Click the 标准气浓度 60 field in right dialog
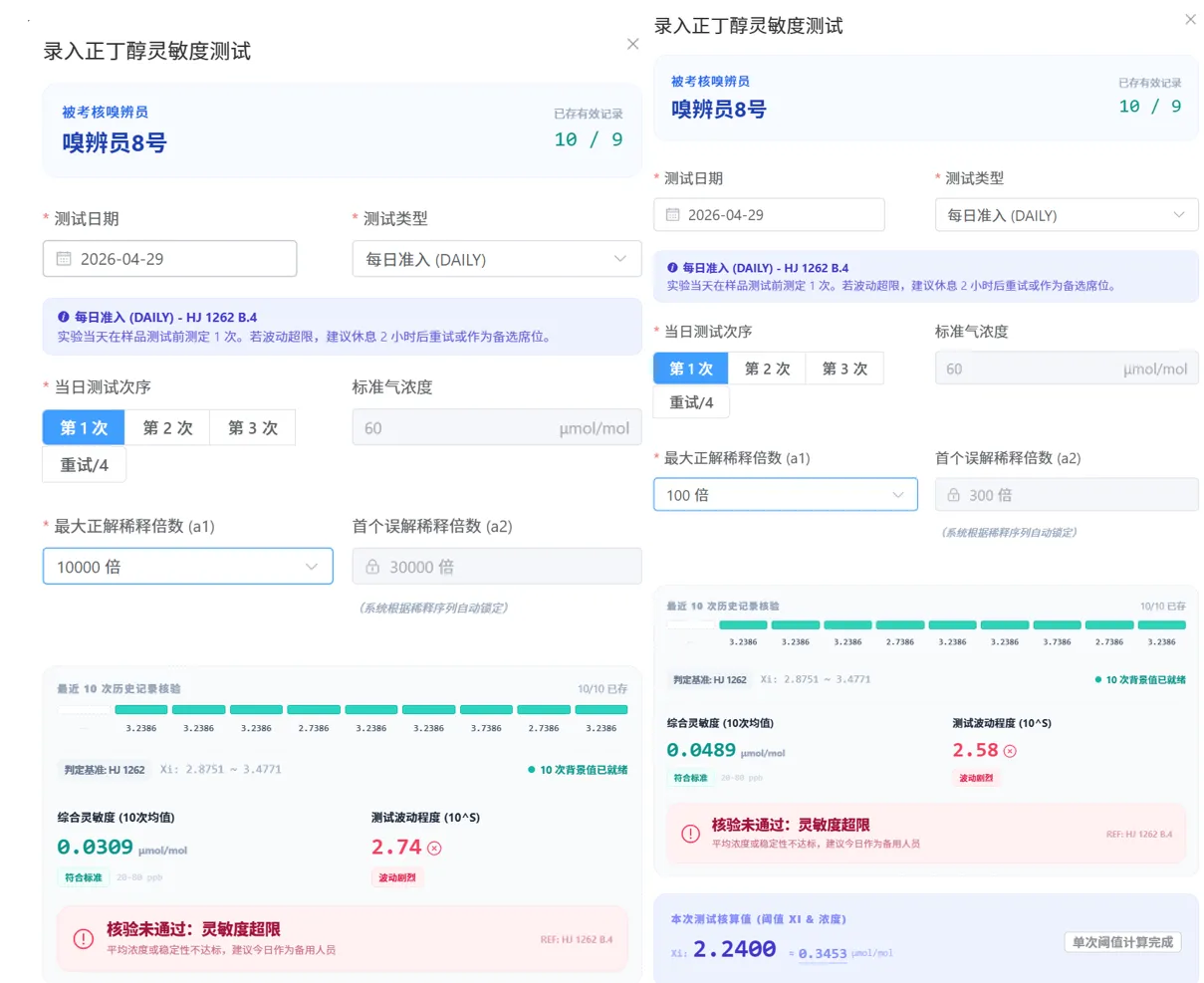The width and height of the screenshot is (1204, 983). point(1067,369)
